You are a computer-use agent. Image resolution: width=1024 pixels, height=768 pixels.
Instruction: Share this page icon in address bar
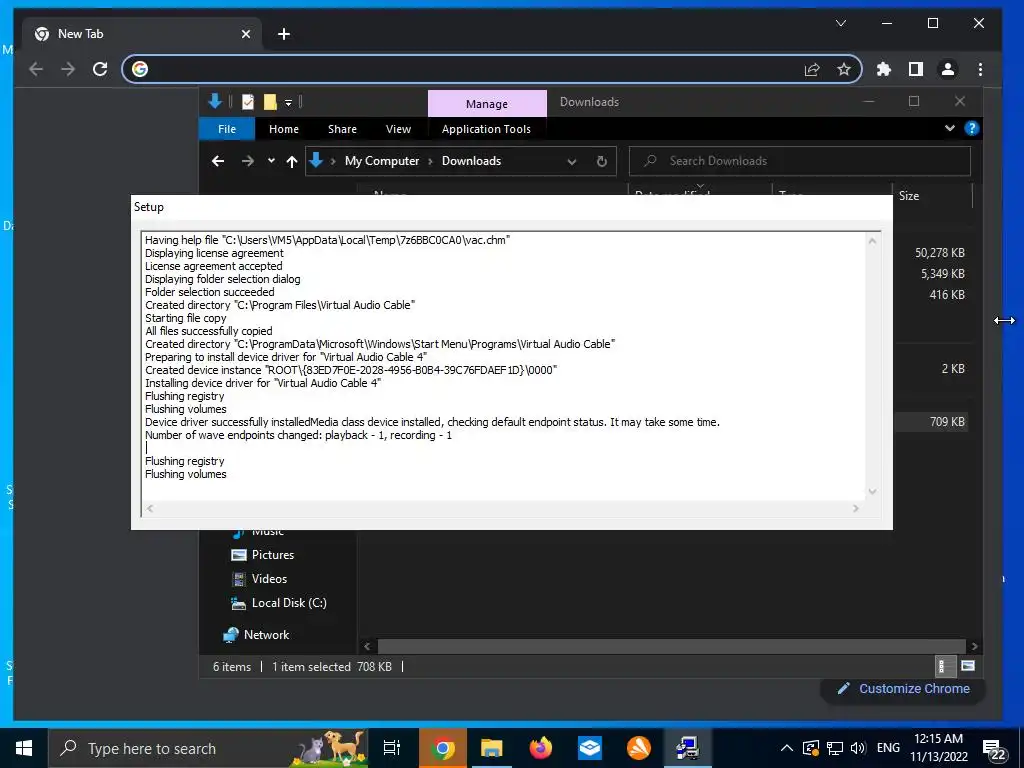pyautogui.click(x=812, y=69)
